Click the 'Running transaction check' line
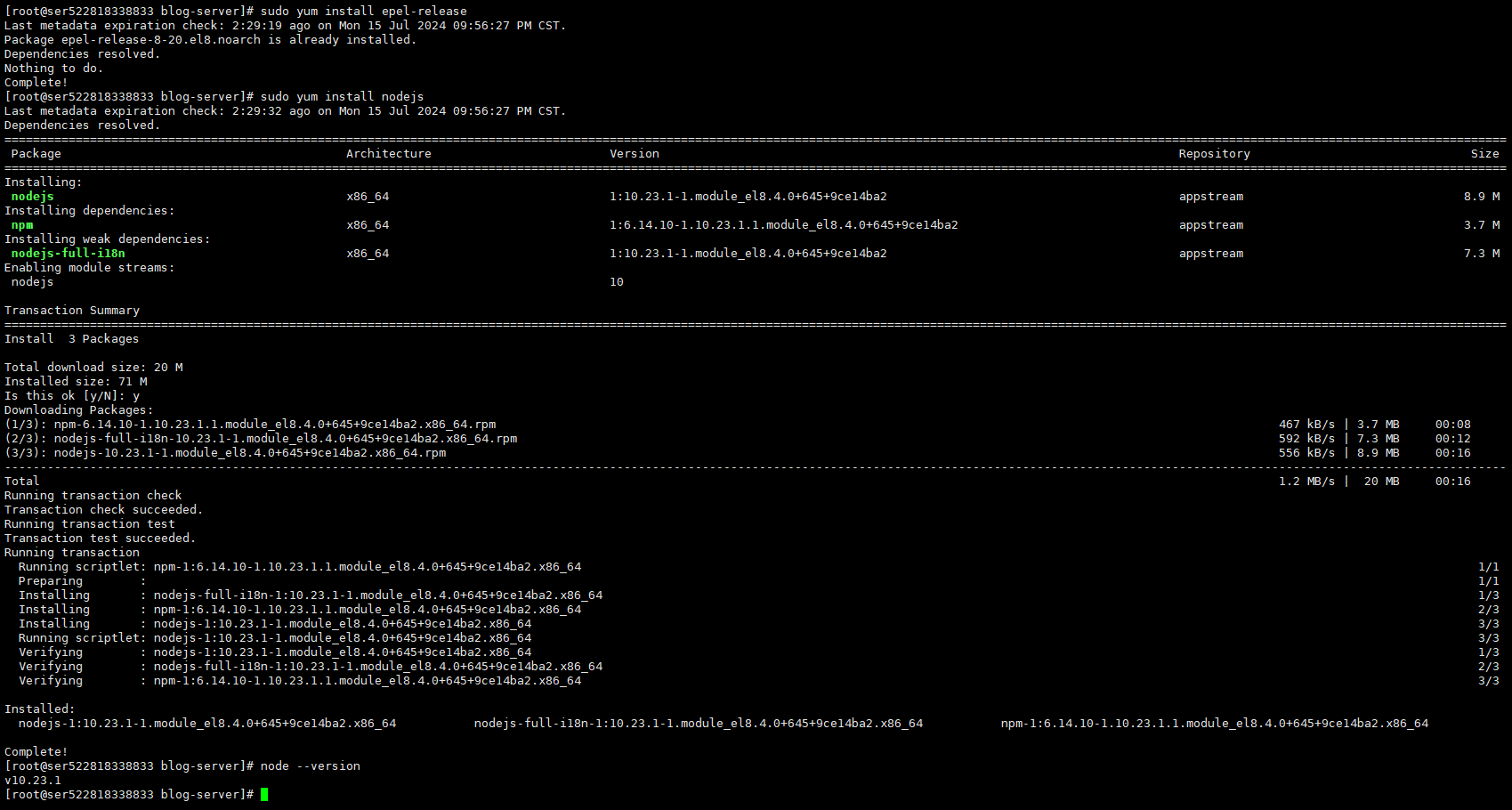Image resolution: width=1512 pixels, height=810 pixels. coord(93,496)
